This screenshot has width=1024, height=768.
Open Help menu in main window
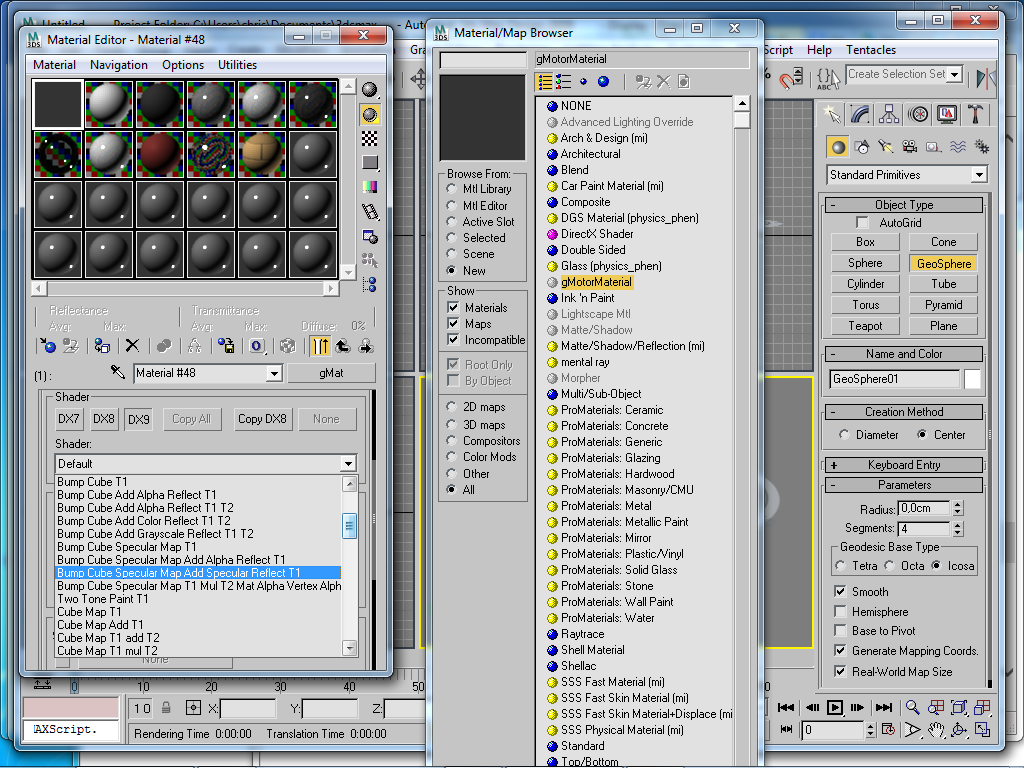click(x=819, y=50)
